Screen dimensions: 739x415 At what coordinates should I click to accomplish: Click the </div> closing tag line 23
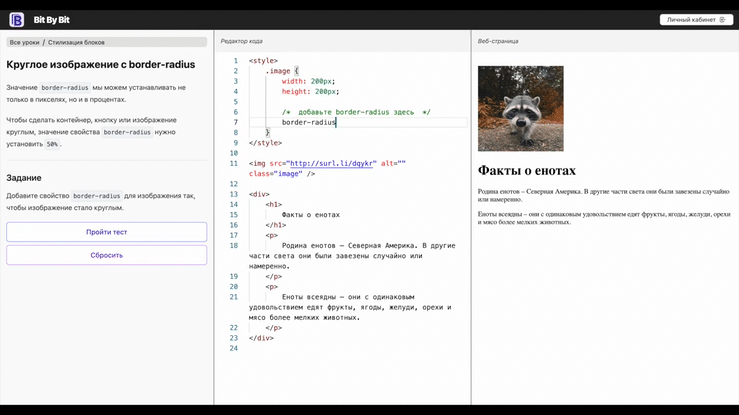coord(261,338)
